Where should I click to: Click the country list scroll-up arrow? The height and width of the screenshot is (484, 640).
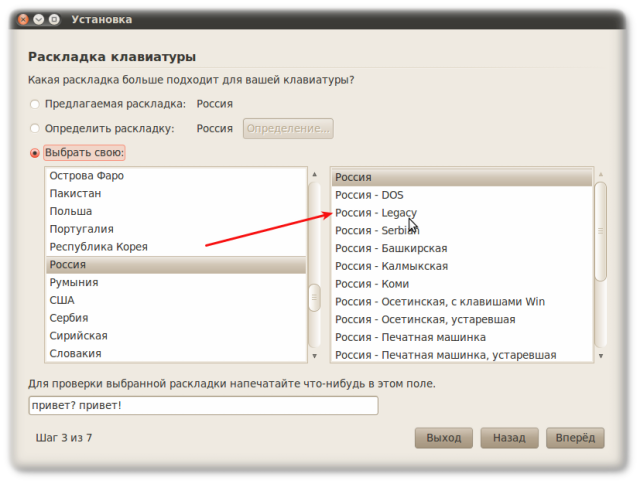(x=314, y=175)
